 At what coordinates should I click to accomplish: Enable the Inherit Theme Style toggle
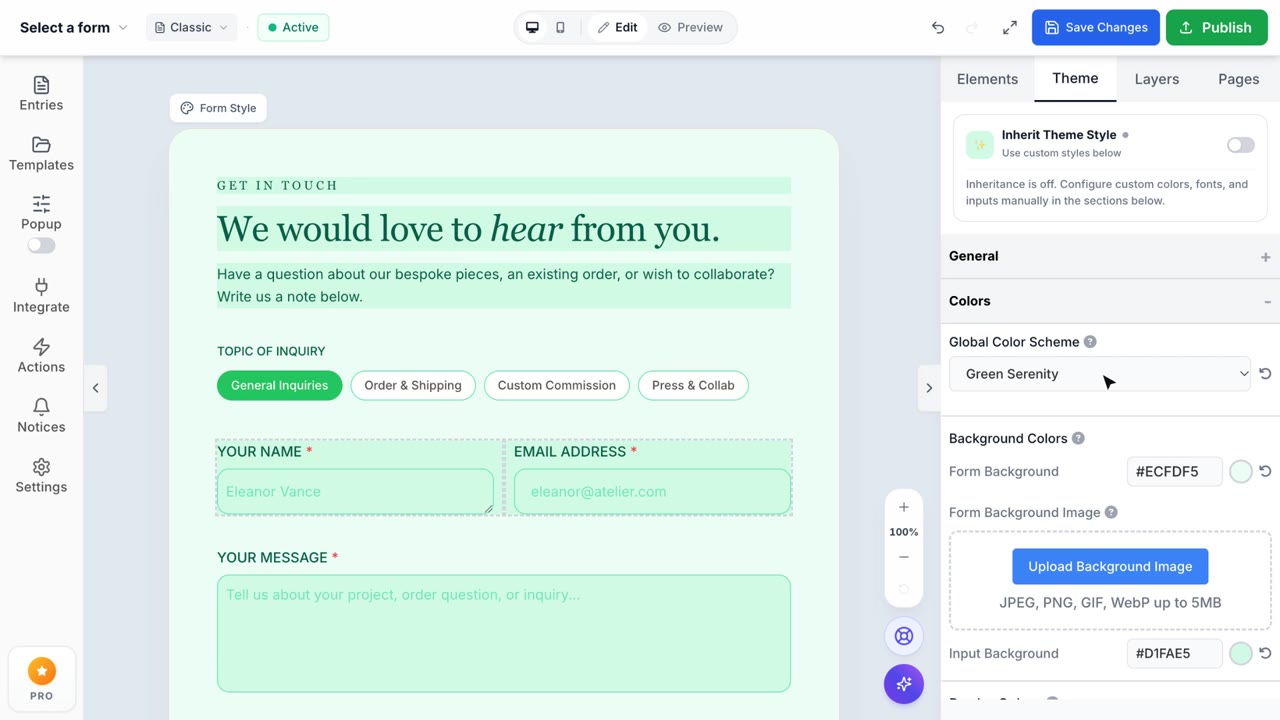(1240, 145)
